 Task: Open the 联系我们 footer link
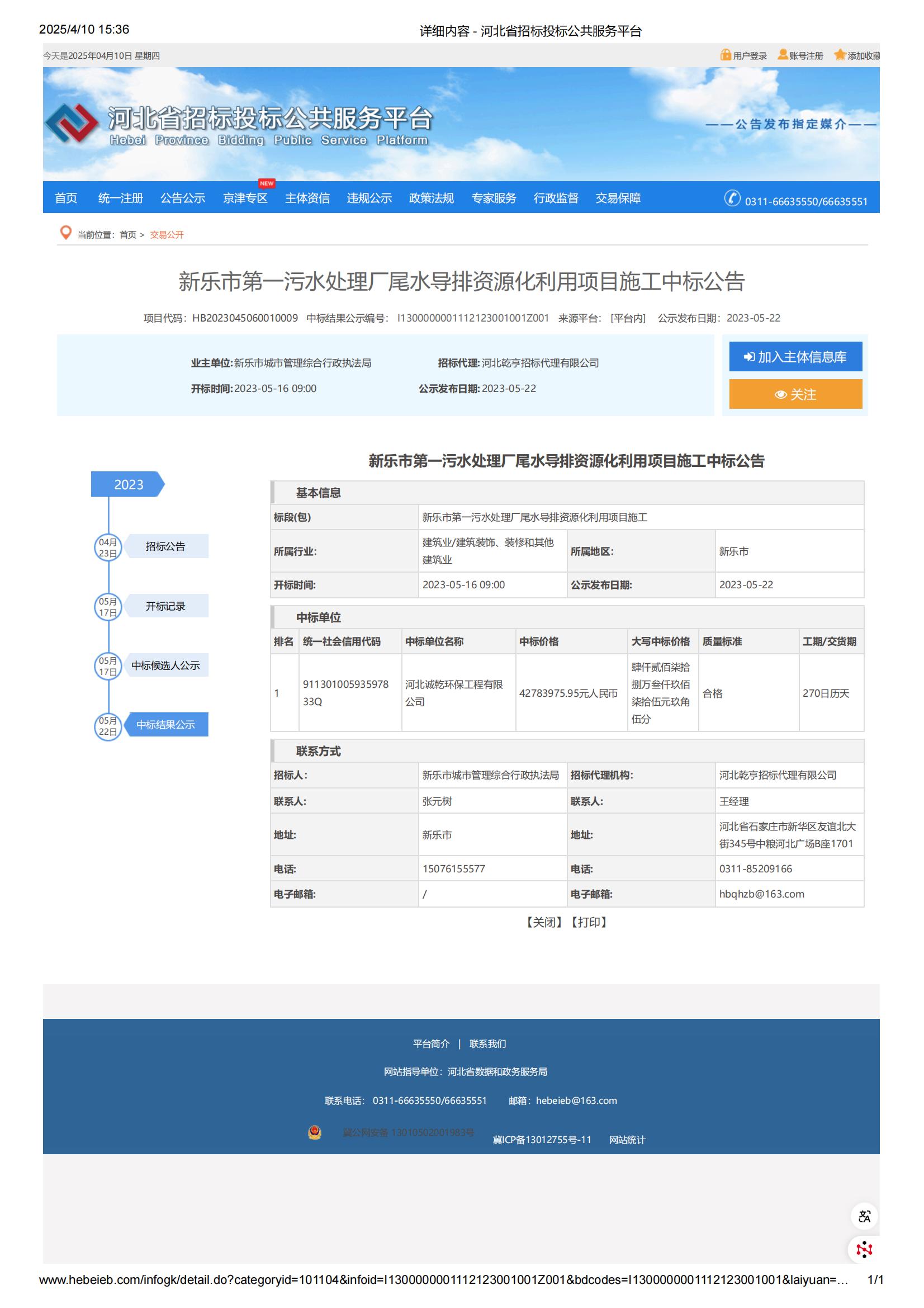(x=487, y=1043)
